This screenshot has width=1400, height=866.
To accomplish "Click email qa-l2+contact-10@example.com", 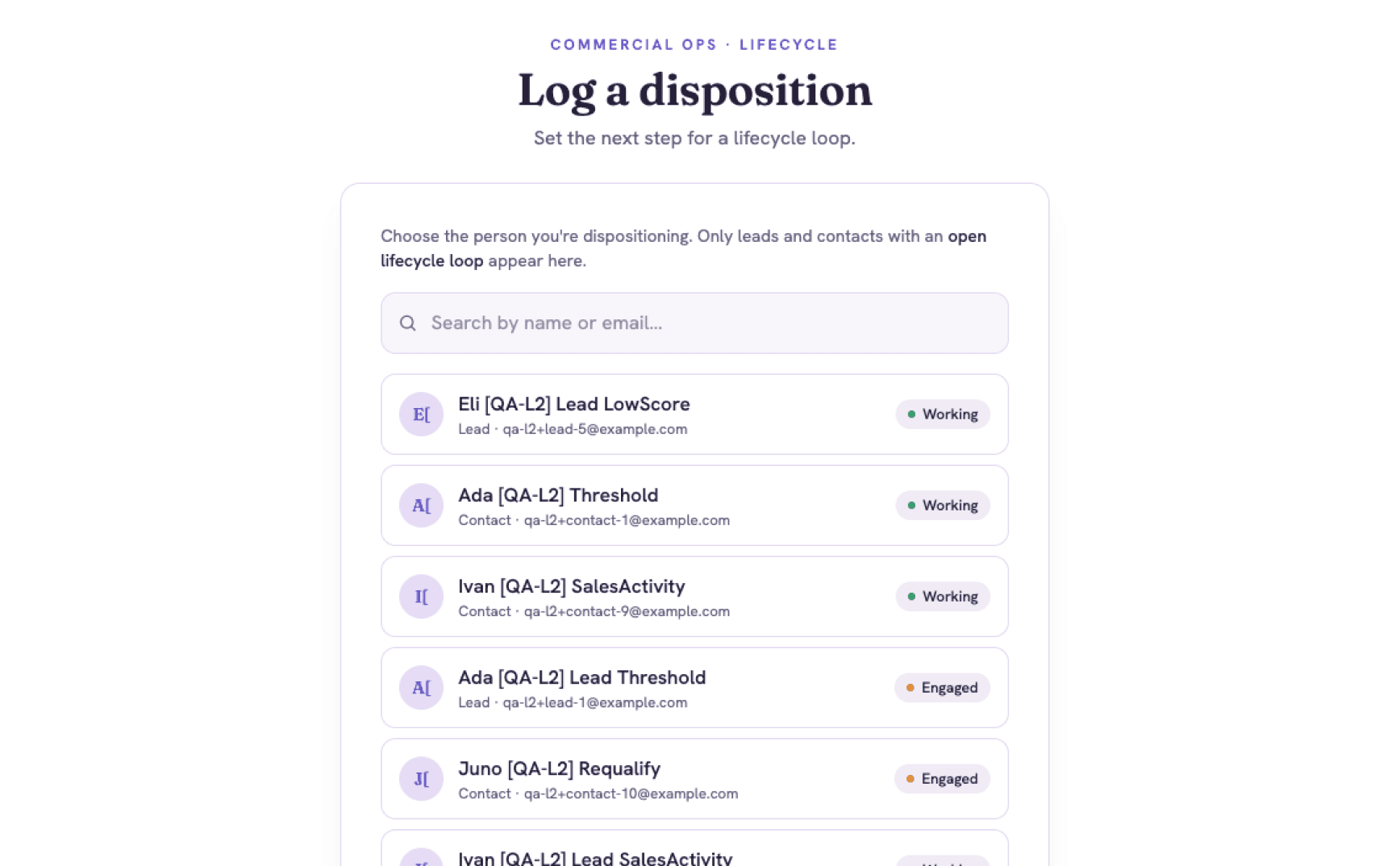I will [x=631, y=794].
